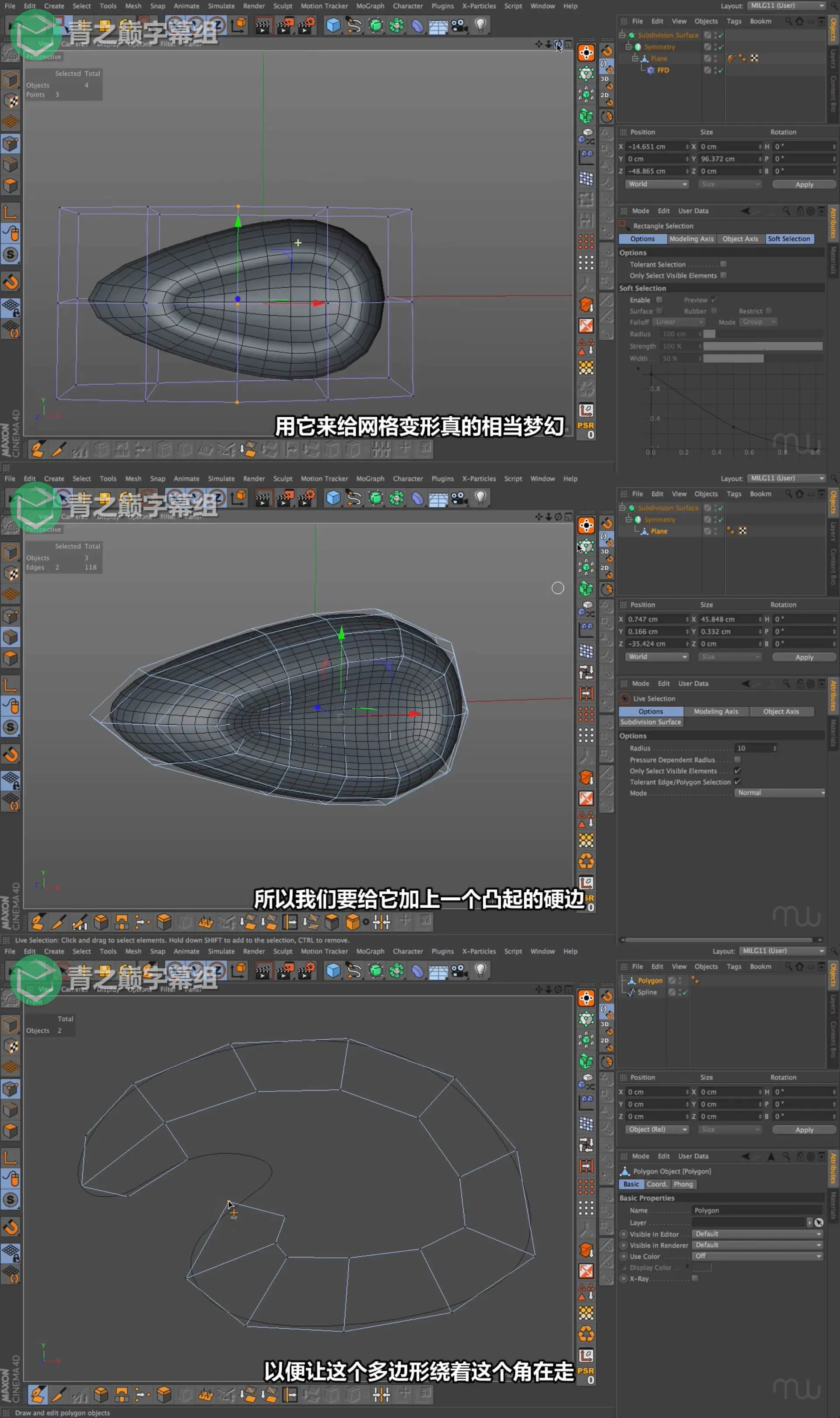Click the X position field showing -14.651 cm
The image size is (840, 1418).
pos(657,147)
